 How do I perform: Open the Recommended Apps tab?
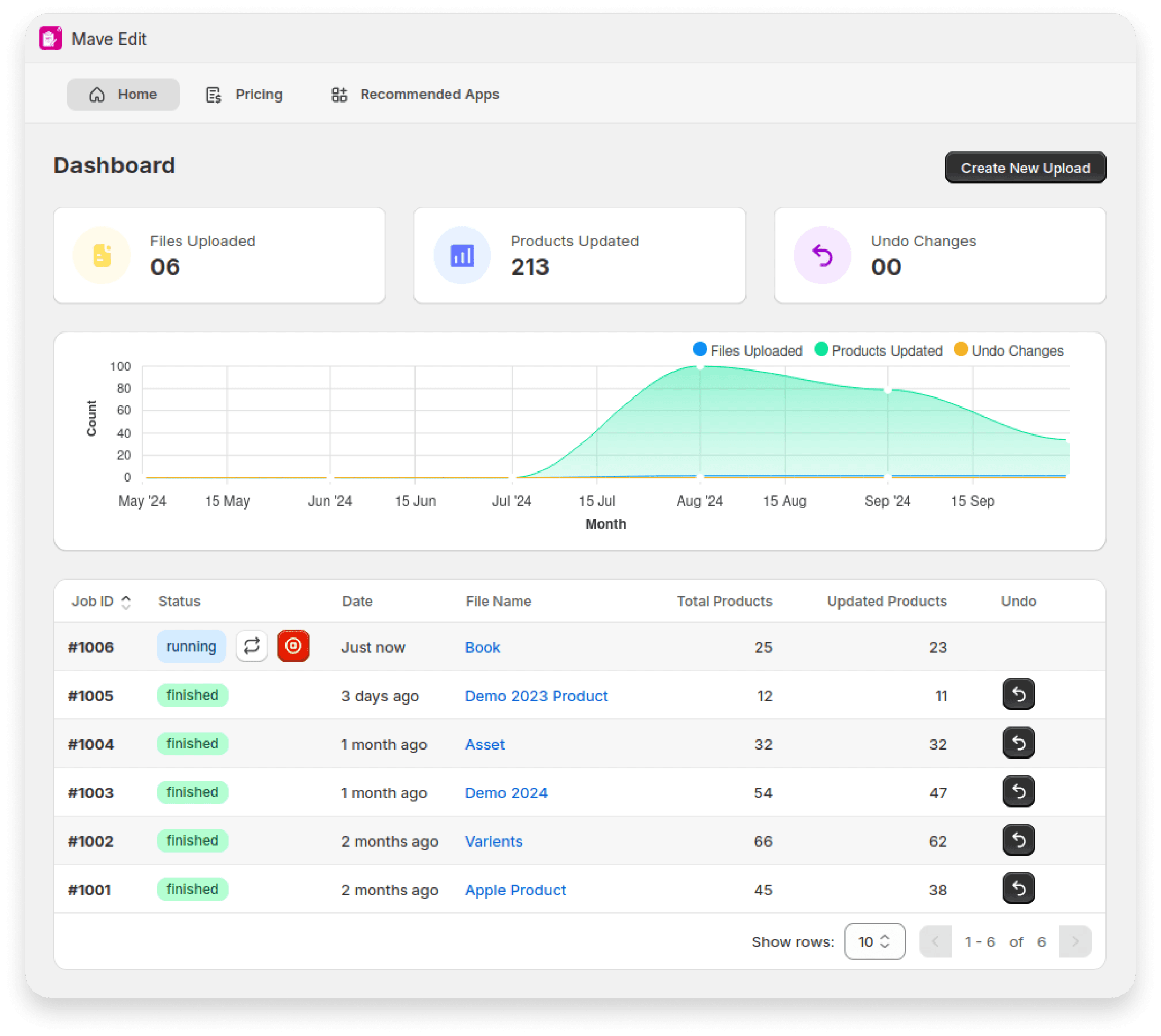click(x=414, y=95)
